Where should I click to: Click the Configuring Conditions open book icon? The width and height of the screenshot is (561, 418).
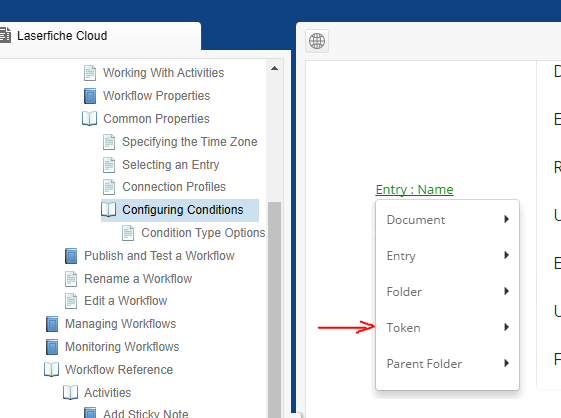[108, 210]
